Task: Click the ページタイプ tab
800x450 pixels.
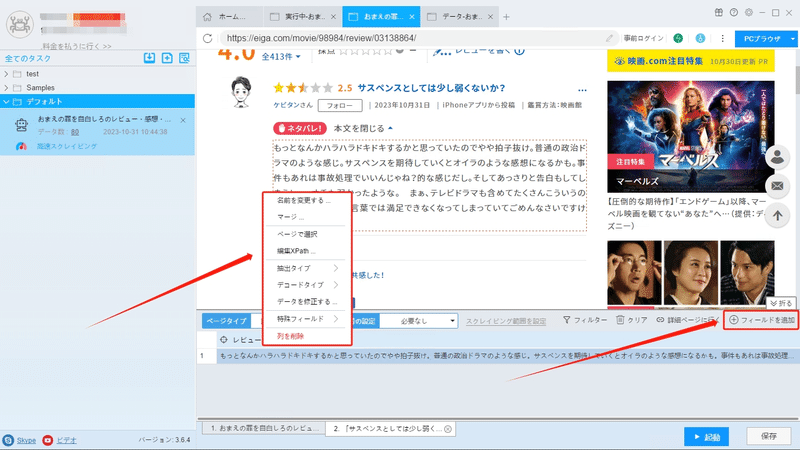Action: click(x=226, y=321)
